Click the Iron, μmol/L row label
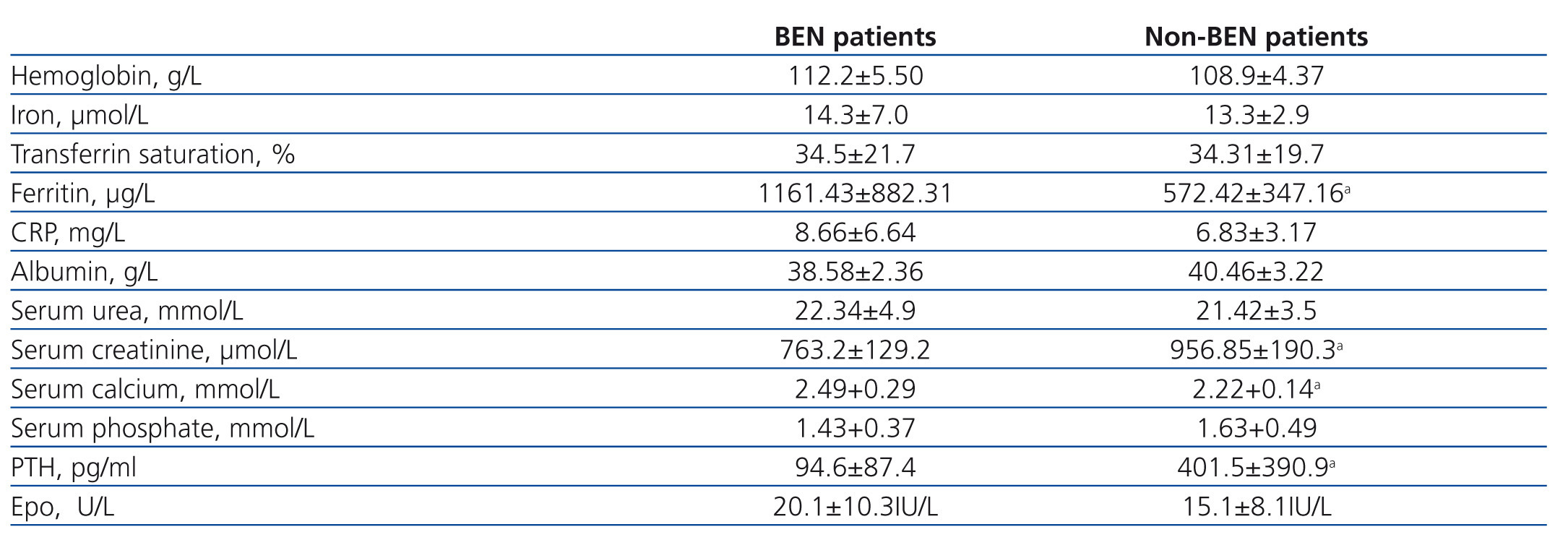 coord(79,115)
